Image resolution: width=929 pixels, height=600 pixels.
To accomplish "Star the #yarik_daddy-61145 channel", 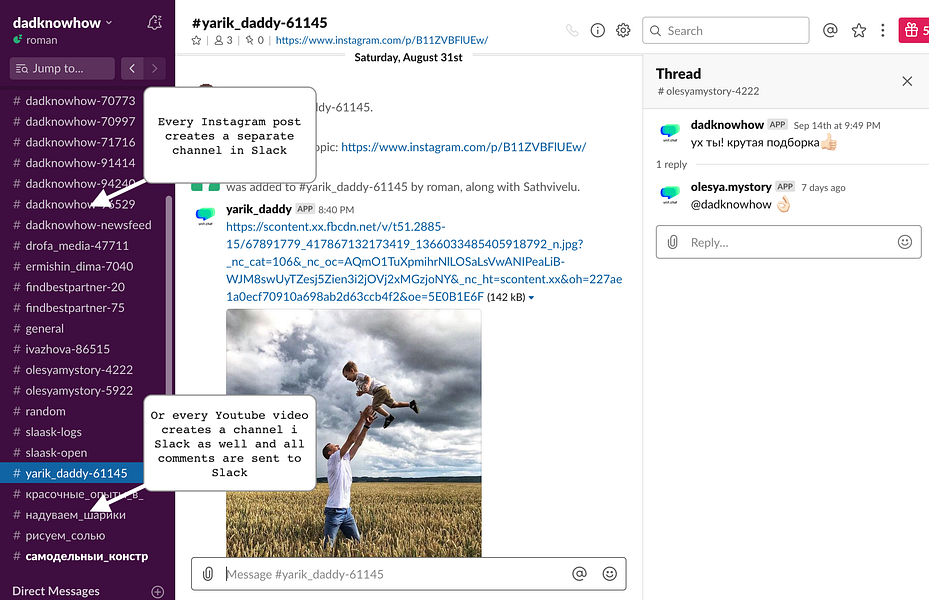I will click(196, 40).
